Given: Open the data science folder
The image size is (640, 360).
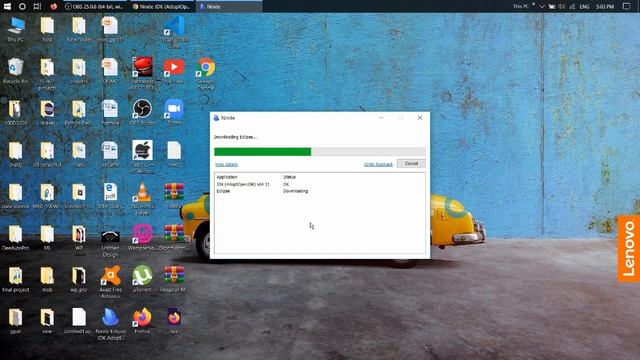Looking at the screenshot, I should (16, 196).
